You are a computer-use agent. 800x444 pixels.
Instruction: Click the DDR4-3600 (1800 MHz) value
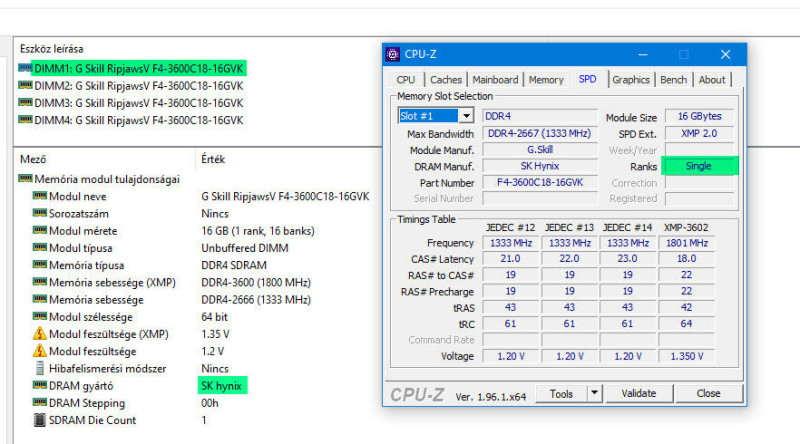click(256, 282)
